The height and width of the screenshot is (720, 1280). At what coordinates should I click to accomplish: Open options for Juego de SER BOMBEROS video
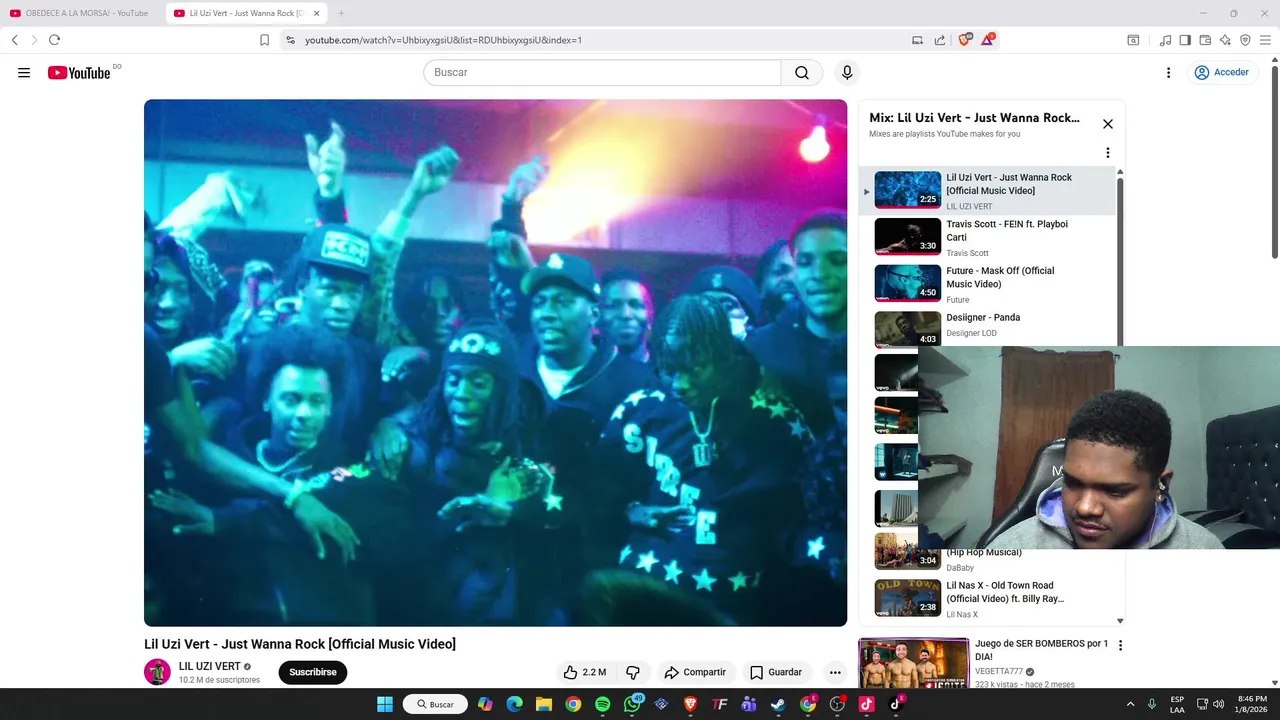(1120, 645)
